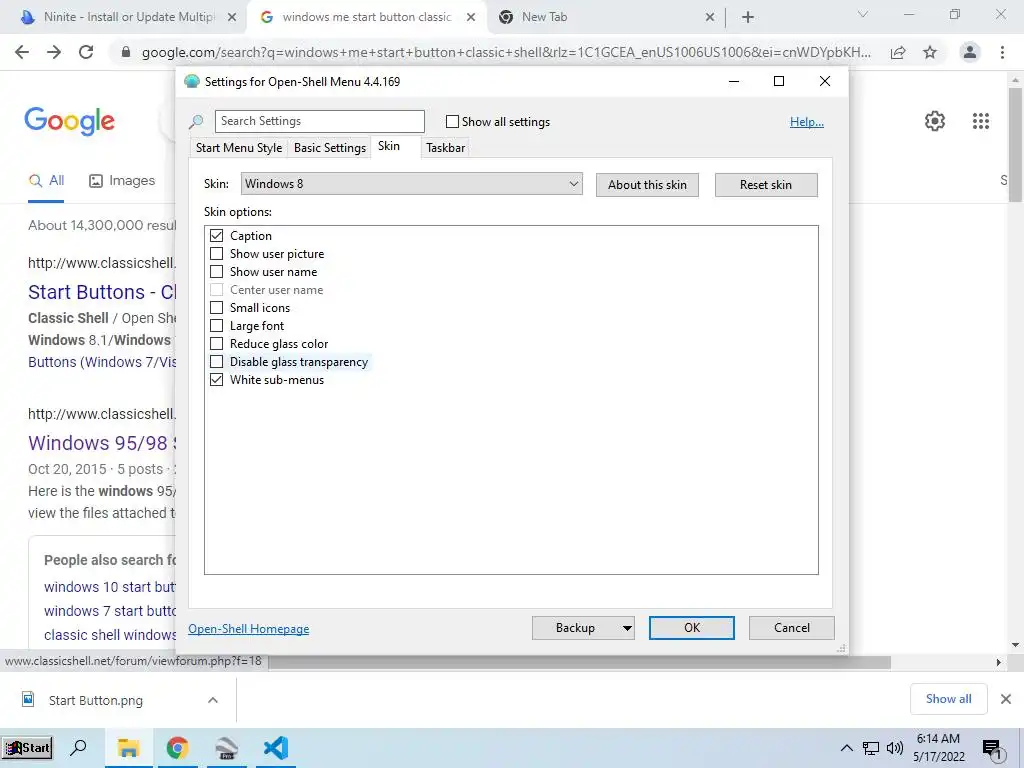The image size is (1024, 768).
Task: Confirm settings with the OK button
Action: coord(692,628)
